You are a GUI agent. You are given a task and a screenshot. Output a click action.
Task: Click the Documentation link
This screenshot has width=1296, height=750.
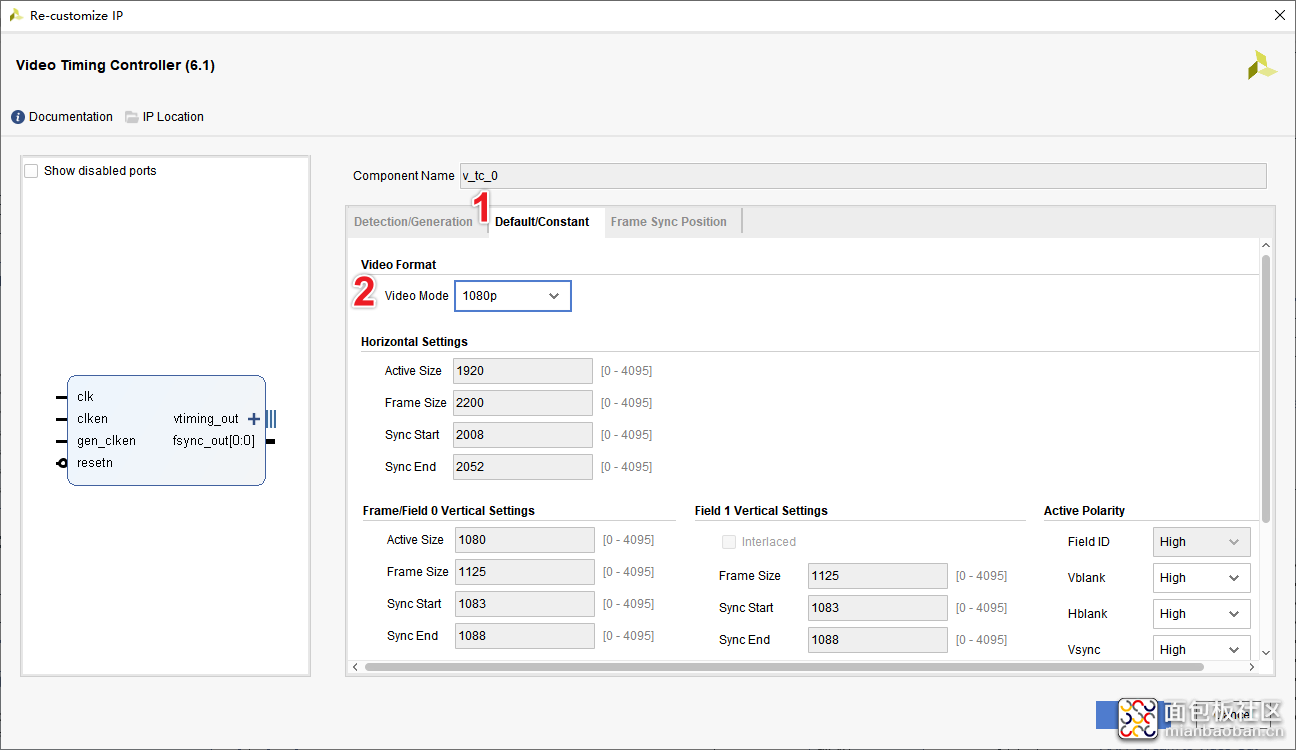click(x=71, y=117)
